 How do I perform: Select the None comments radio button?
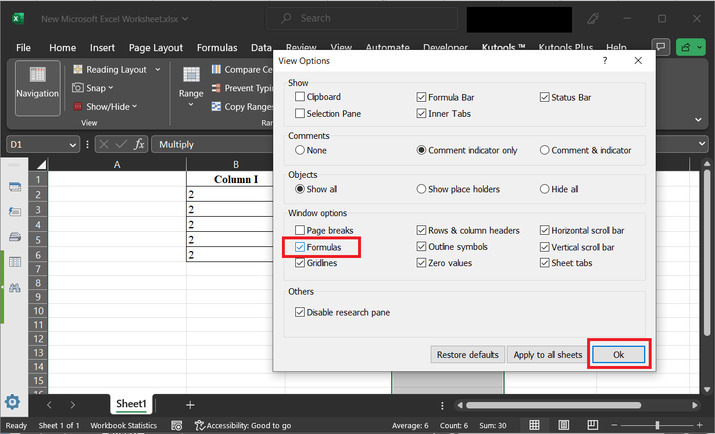[x=300, y=150]
